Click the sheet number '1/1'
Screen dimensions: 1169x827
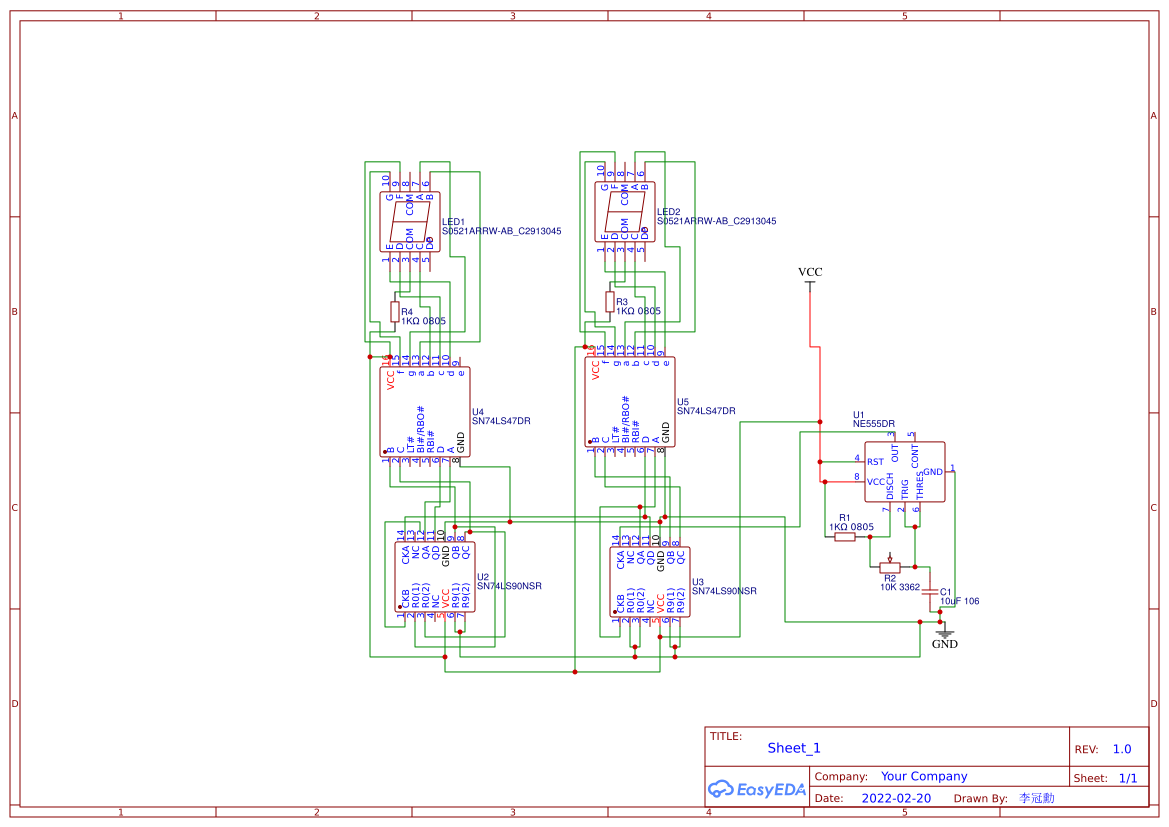coord(1128,778)
